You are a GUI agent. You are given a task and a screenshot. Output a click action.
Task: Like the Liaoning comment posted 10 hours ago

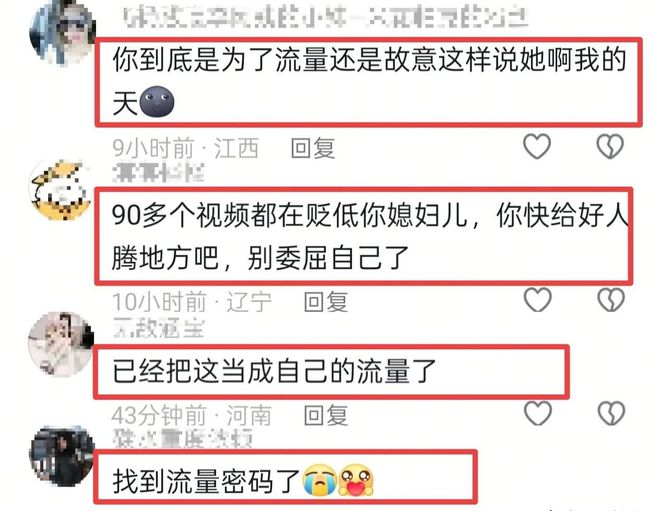coord(538,300)
